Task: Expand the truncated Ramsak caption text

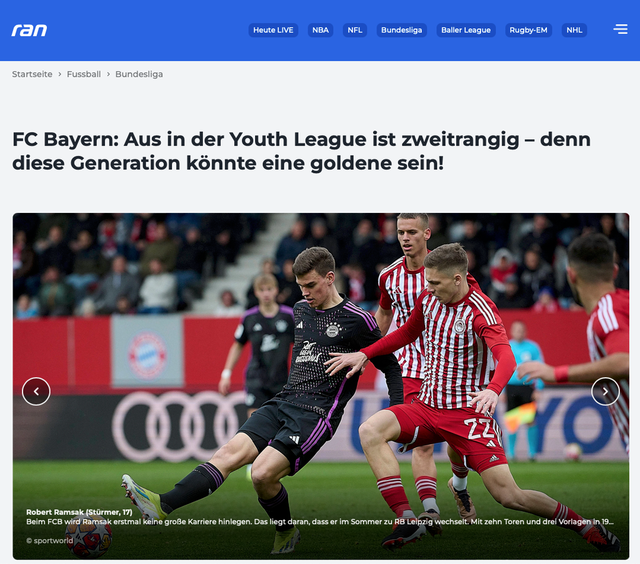Action: pyautogui.click(x=320, y=522)
